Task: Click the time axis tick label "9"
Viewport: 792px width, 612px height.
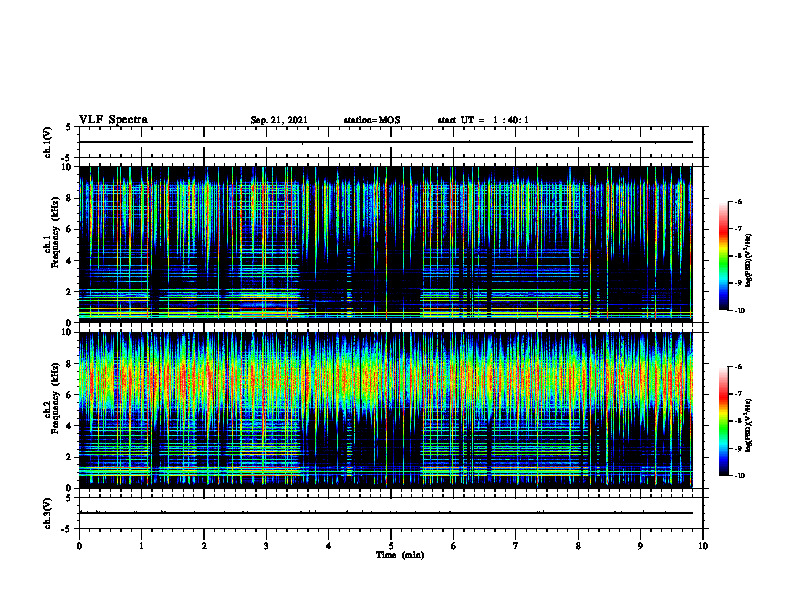Action: point(640,546)
